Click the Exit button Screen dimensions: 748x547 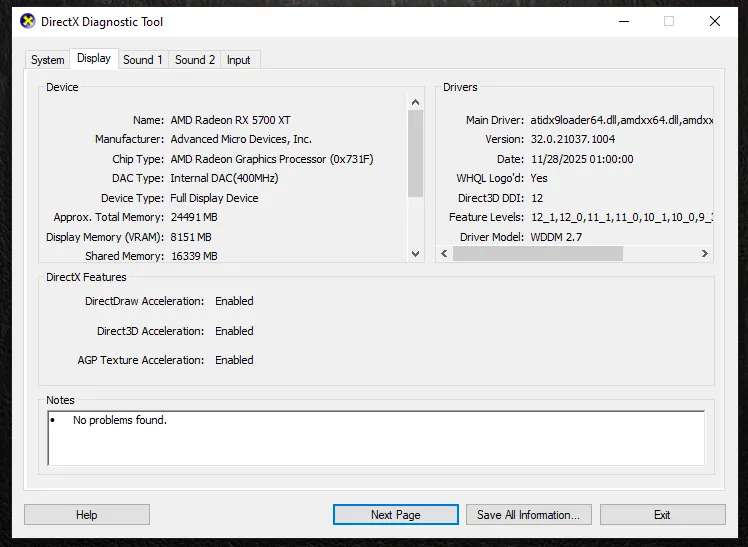662,515
